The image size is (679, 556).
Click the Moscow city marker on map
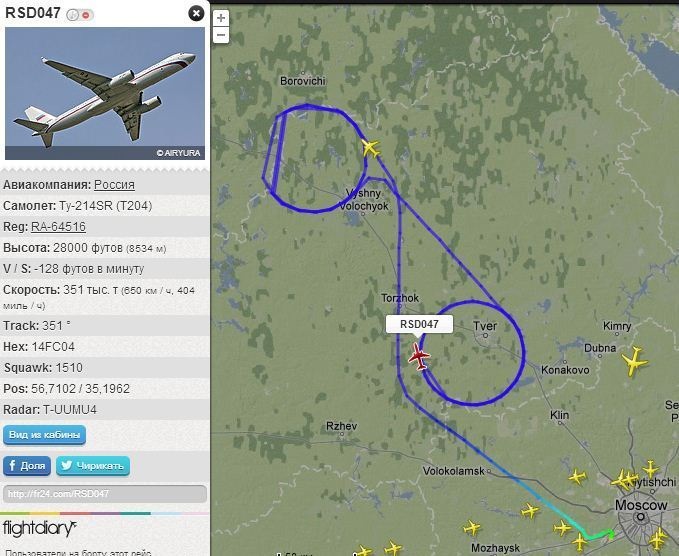point(640,516)
